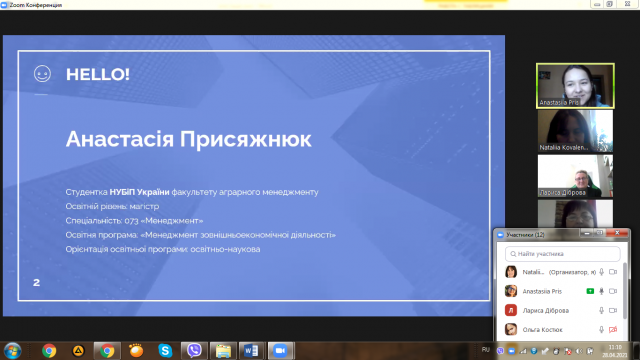The height and width of the screenshot is (360, 640).
Task: Toggle microphone icon for Лариса Діброва
Action: click(x=601, y=310)
